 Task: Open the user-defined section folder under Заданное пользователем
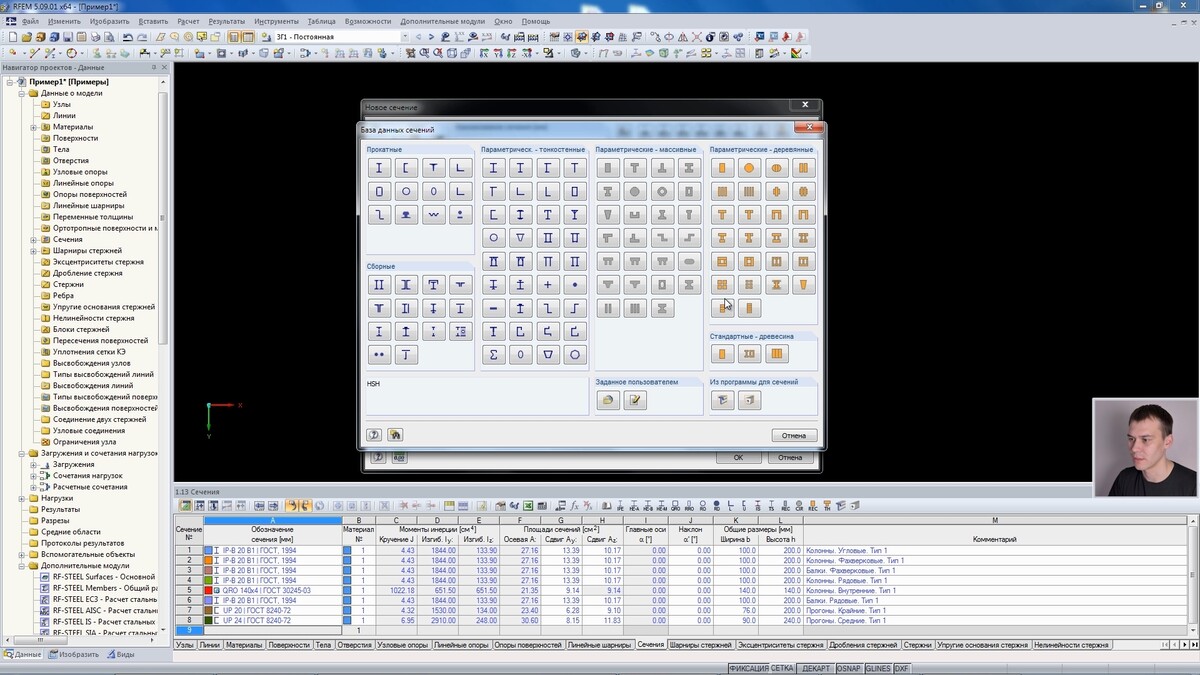click(x=607, y=401)
